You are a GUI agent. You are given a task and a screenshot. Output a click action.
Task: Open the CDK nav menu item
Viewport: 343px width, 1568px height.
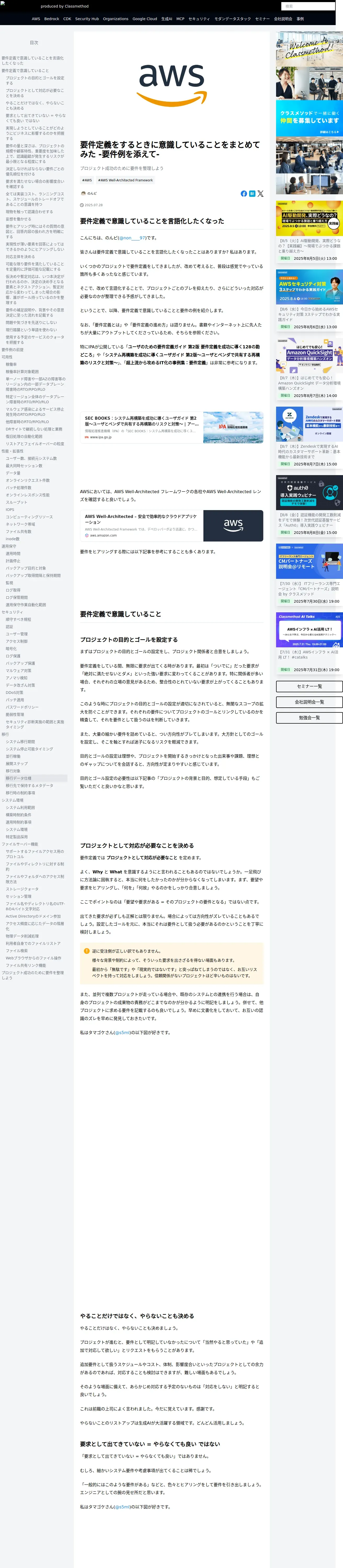pos(67,19)
